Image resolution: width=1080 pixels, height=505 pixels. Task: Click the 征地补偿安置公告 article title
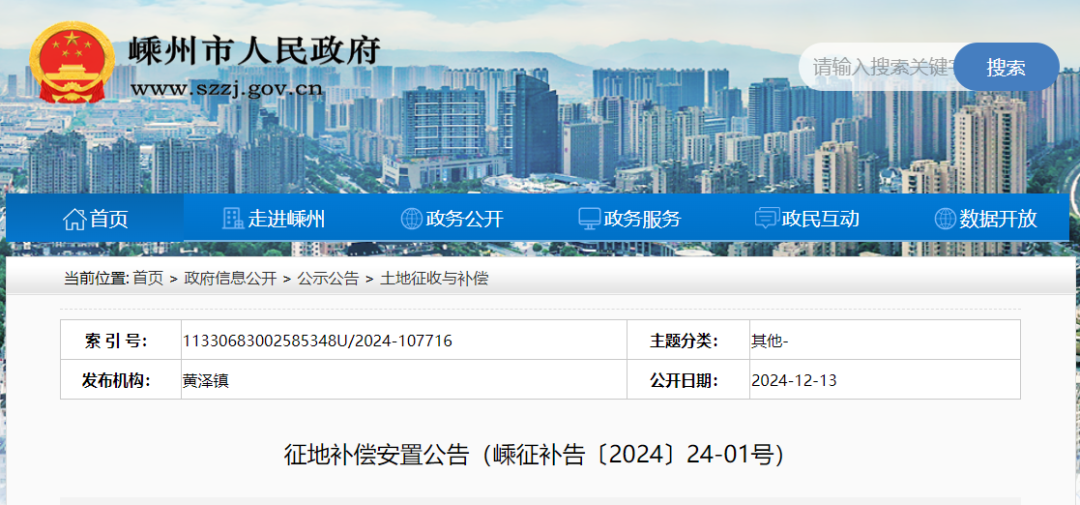pos(534,455)
